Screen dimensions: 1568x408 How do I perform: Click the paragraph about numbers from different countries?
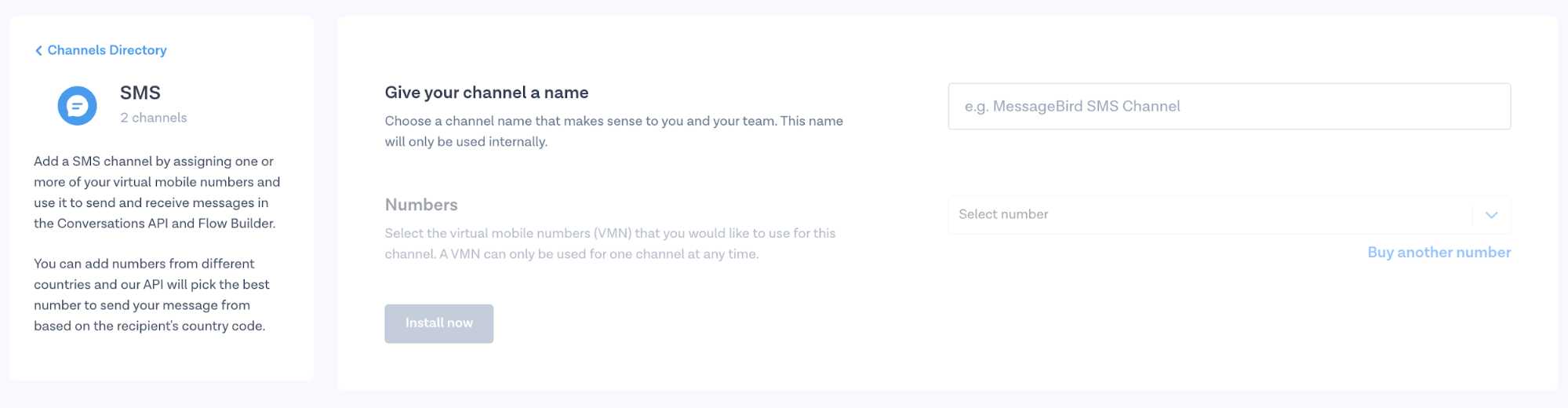pos(151,295)
